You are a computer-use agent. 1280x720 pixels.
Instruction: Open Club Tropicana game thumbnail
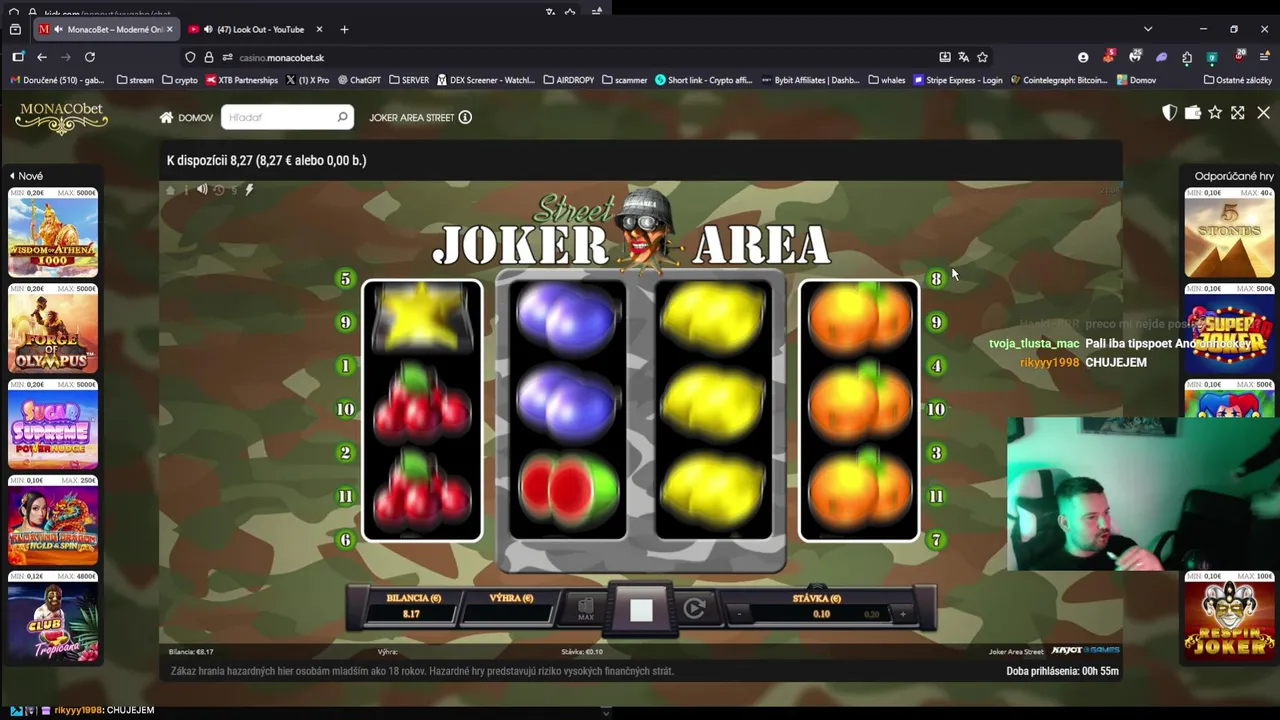click(x=53, y=616)
